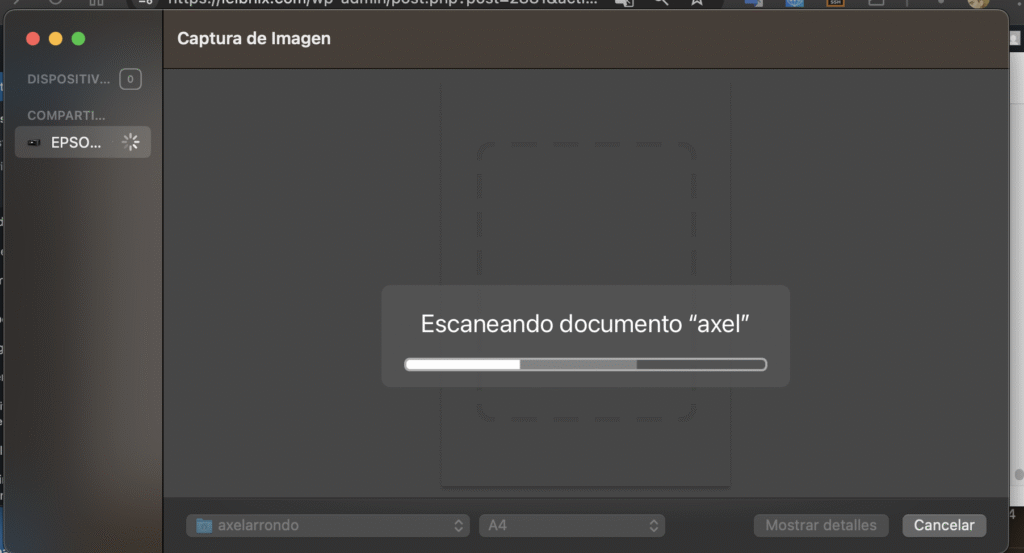Viewport: 1024px width, 553px height.
Task: Close the Captura de Imagen window
Action: [x=32, y=39]
